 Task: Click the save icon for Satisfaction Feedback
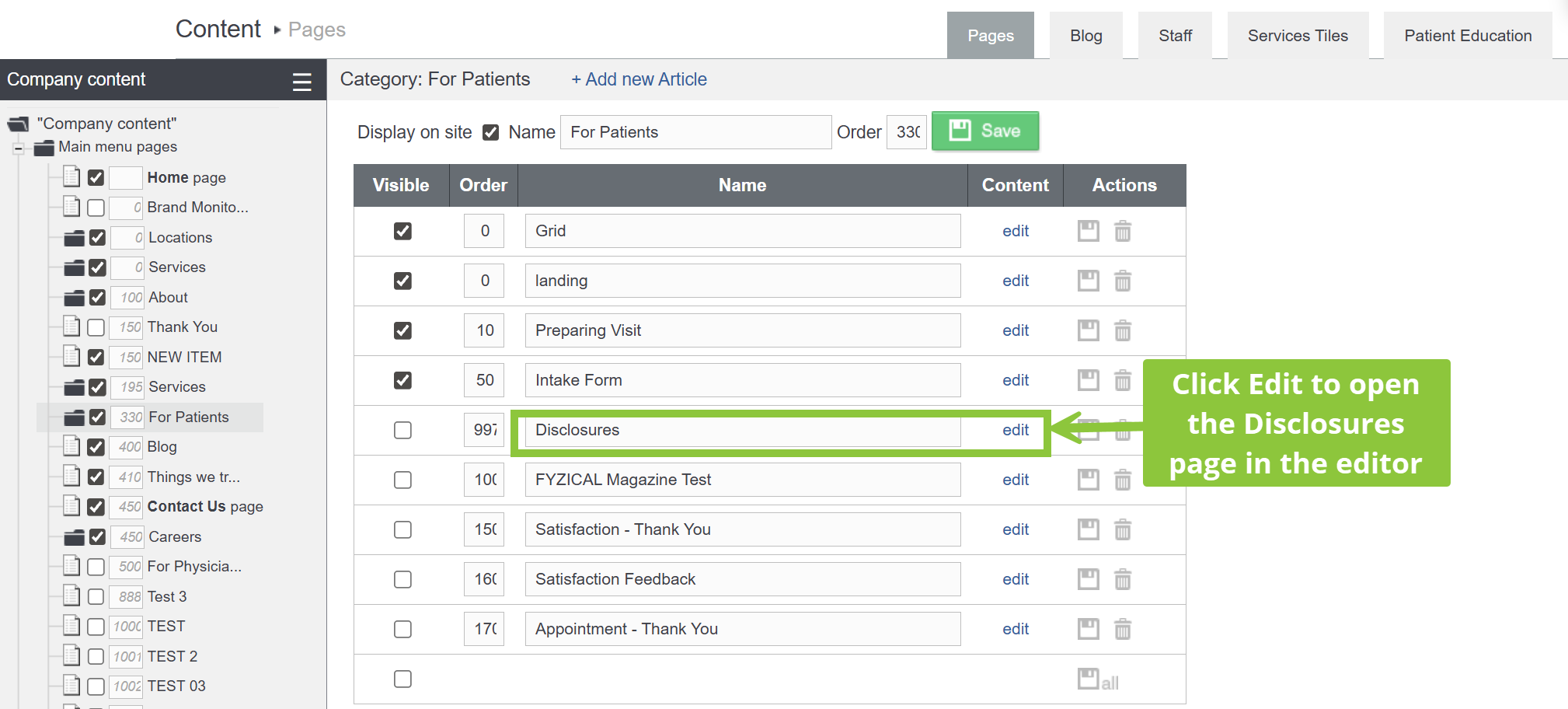[x=1089, y=579]
